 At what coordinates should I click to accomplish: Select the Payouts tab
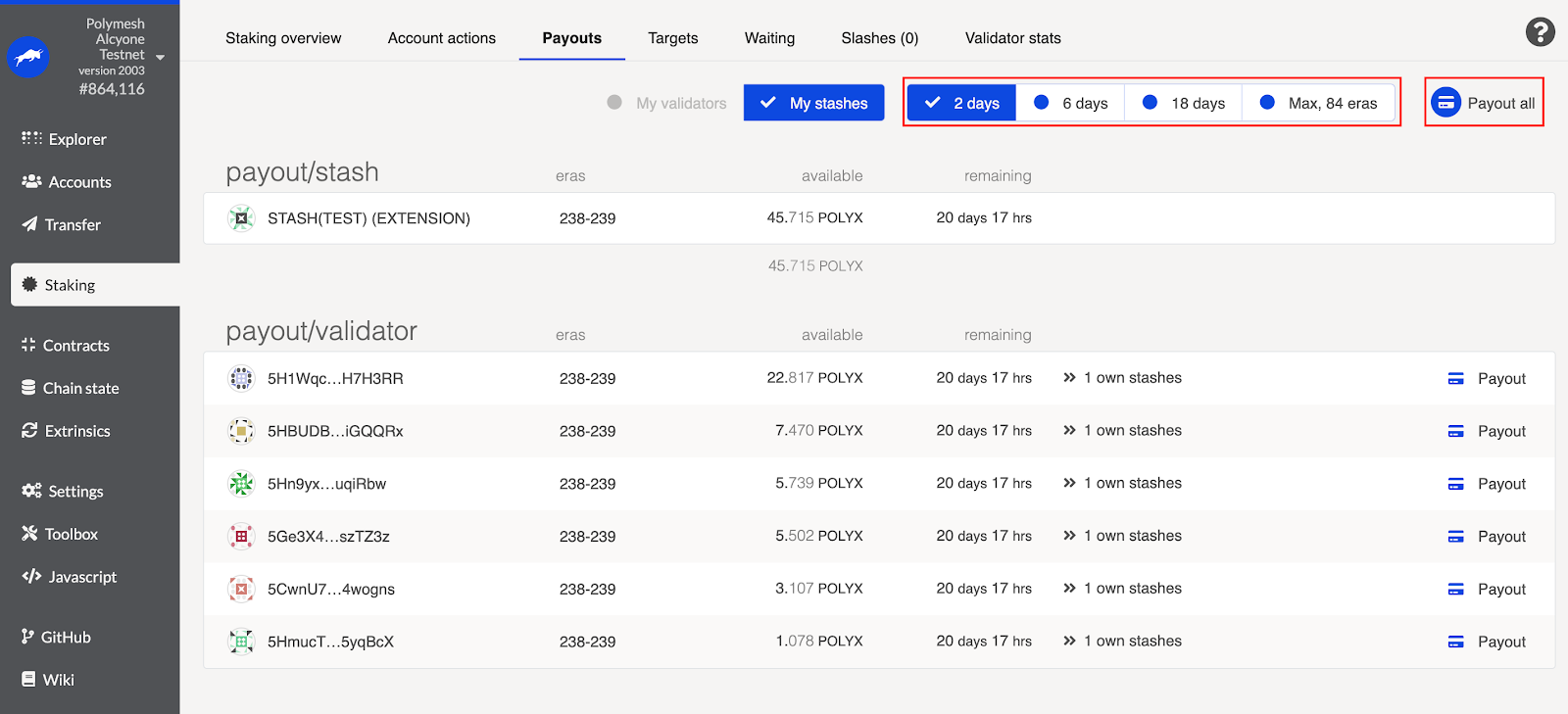572,38
